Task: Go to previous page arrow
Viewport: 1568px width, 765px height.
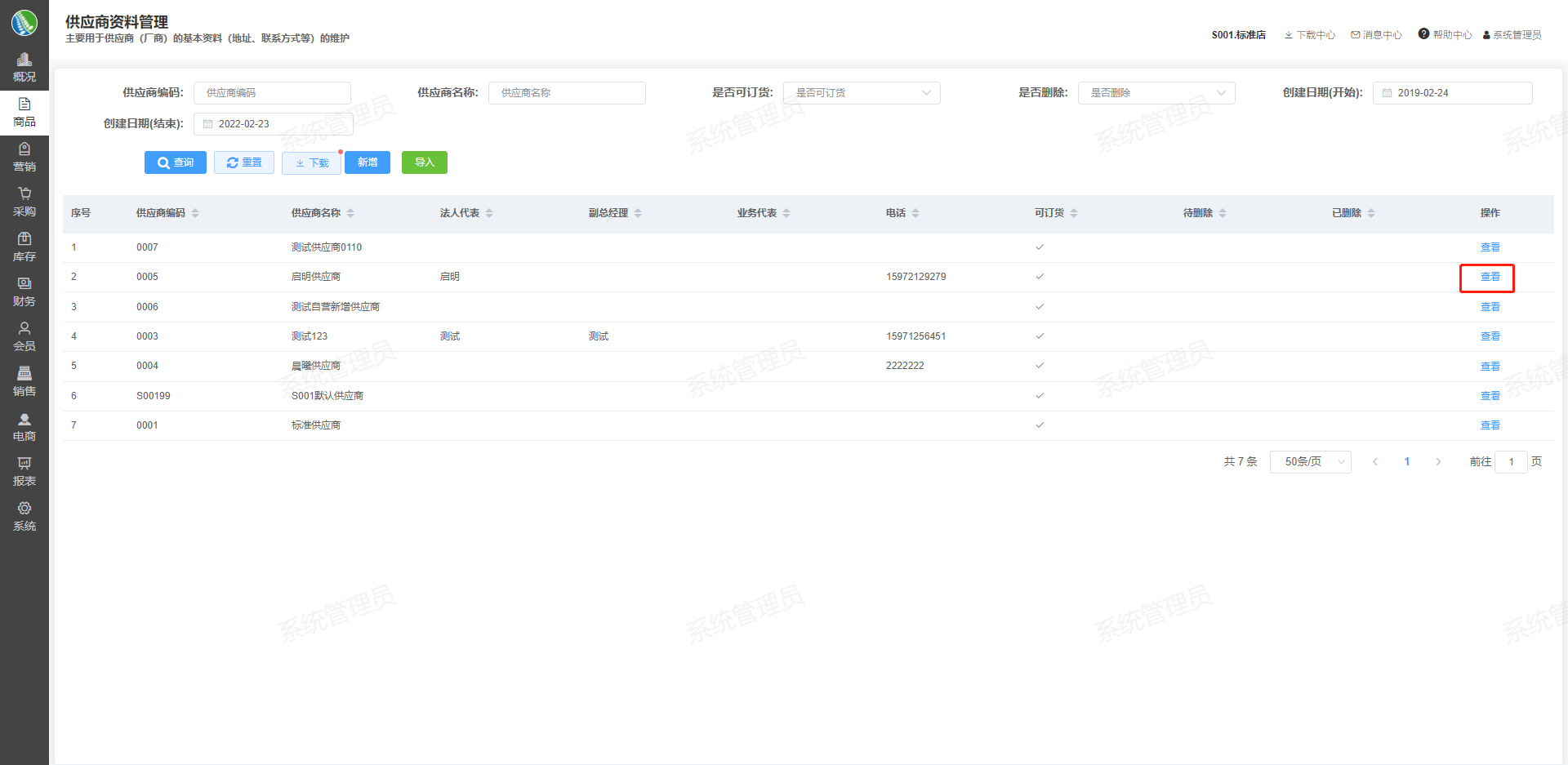Action: pyautogui.click(x=1375, y=462)
